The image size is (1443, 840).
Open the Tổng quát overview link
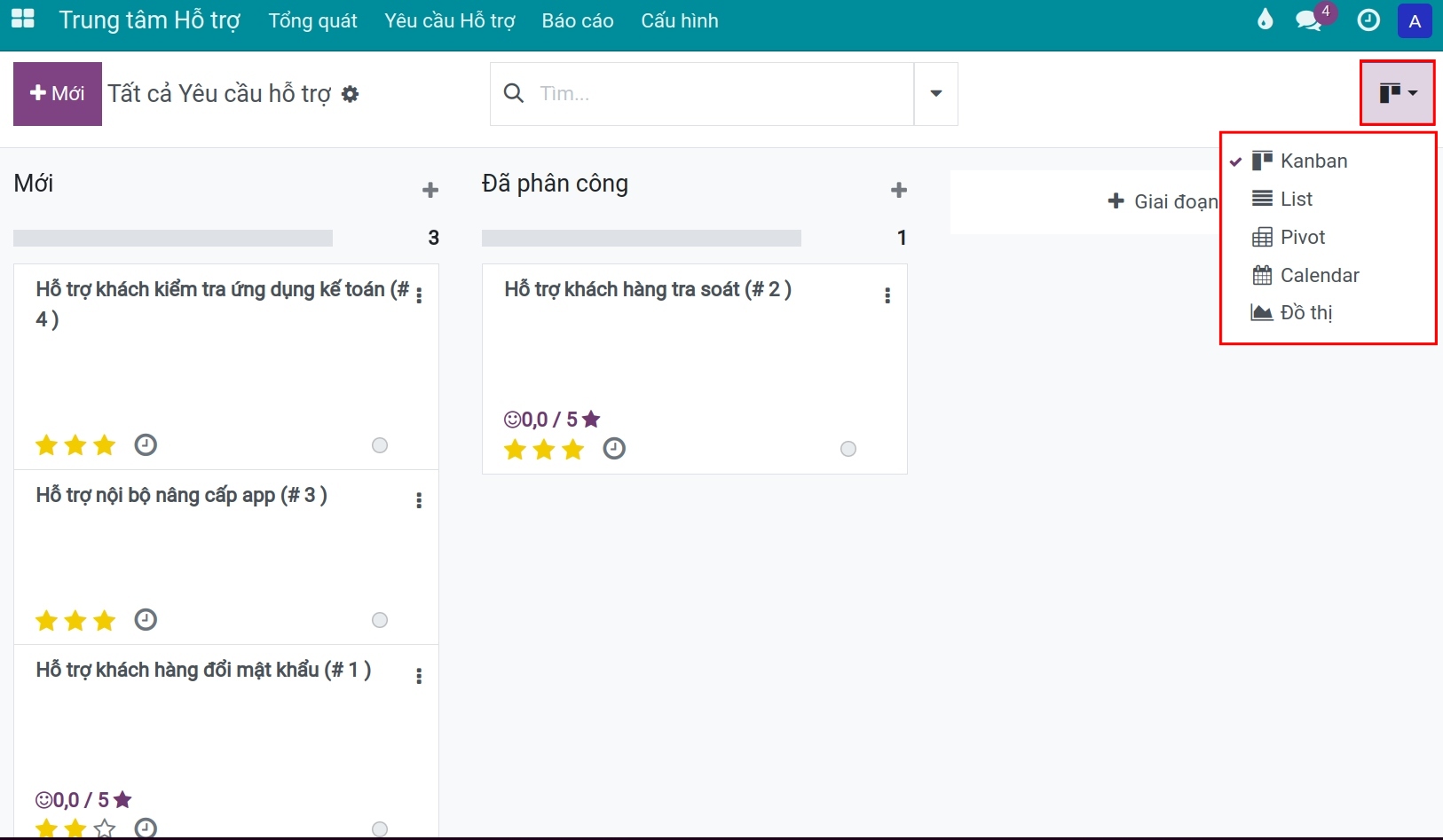pos(313,20)
